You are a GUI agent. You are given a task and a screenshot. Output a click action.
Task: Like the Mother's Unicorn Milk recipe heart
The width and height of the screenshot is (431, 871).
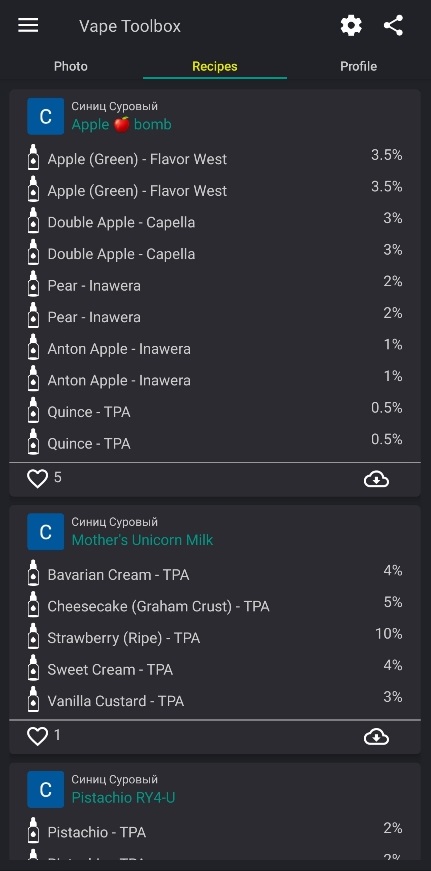38,737
